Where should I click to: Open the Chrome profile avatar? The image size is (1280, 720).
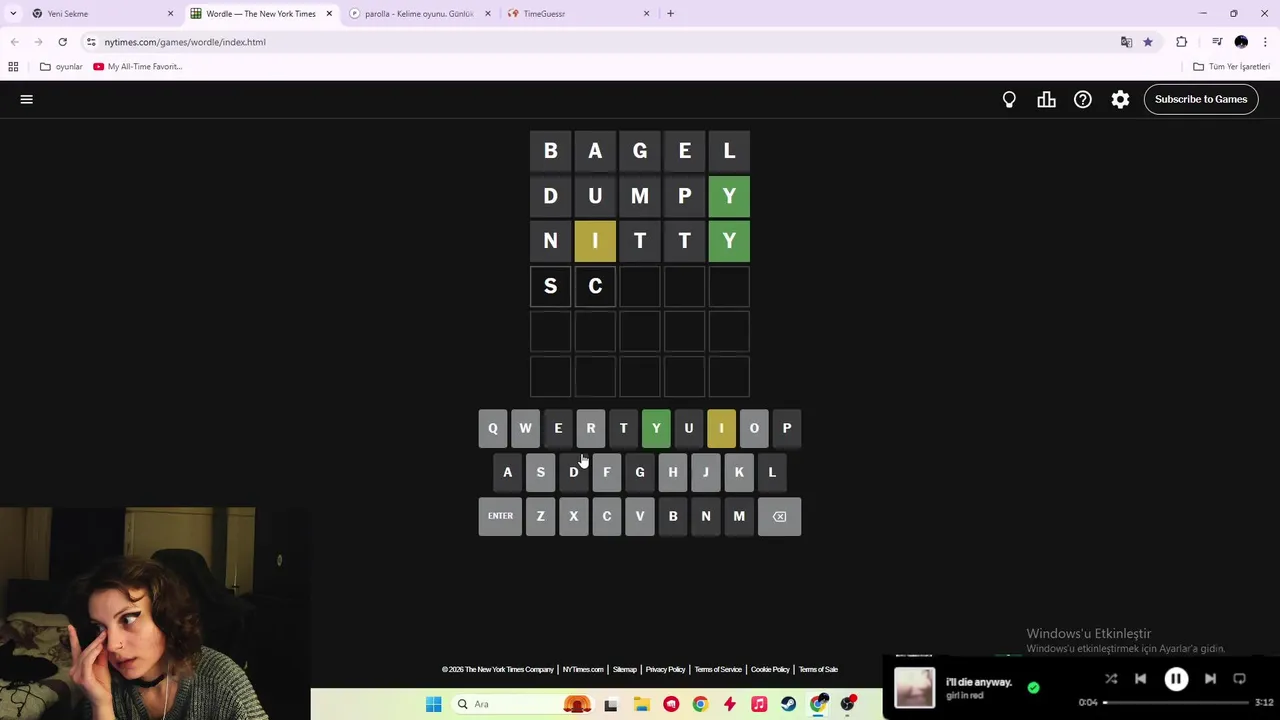1241,42
